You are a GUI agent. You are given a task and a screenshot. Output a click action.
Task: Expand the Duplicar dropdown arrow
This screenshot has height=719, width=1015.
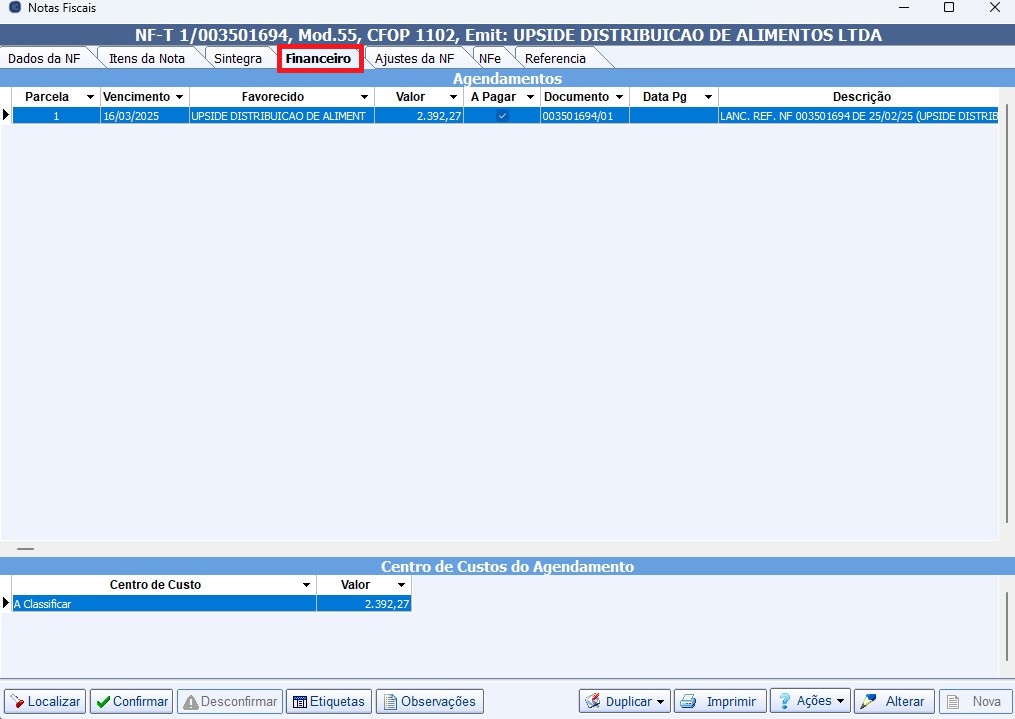click(660, 702)
